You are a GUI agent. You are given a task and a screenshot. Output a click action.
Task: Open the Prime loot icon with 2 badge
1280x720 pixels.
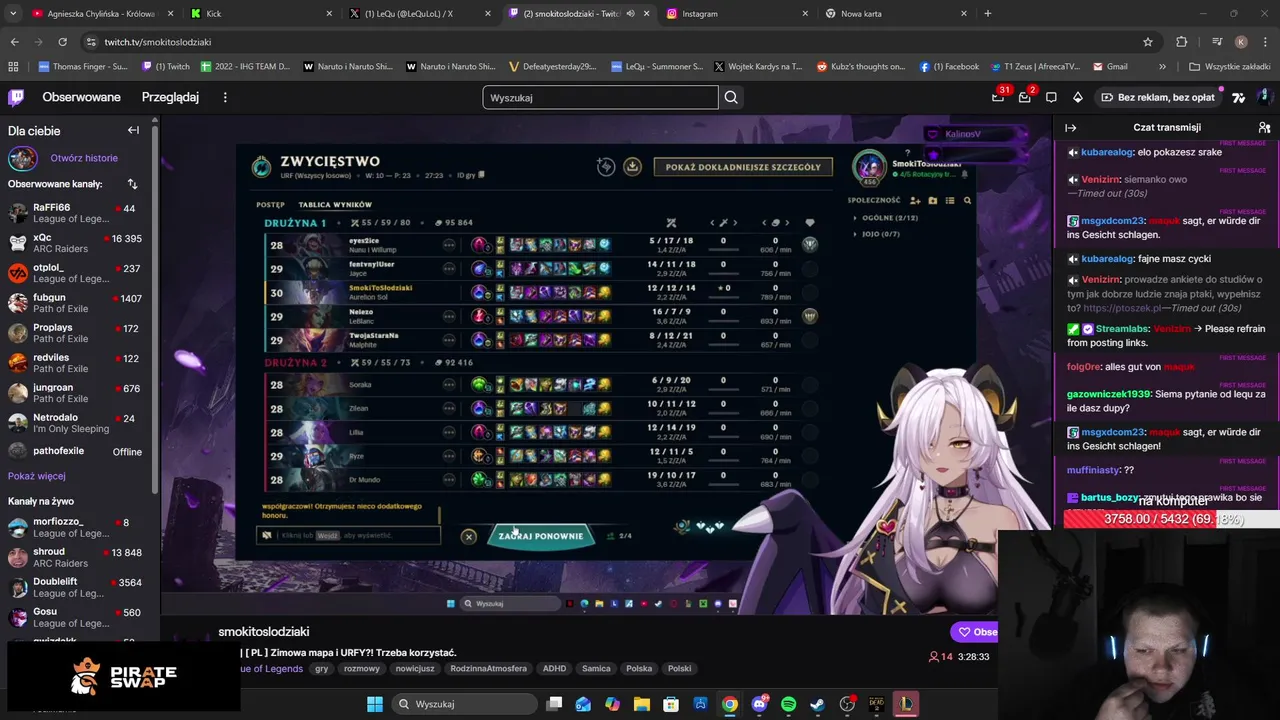pyautogui.click(x=1025, y=97)
